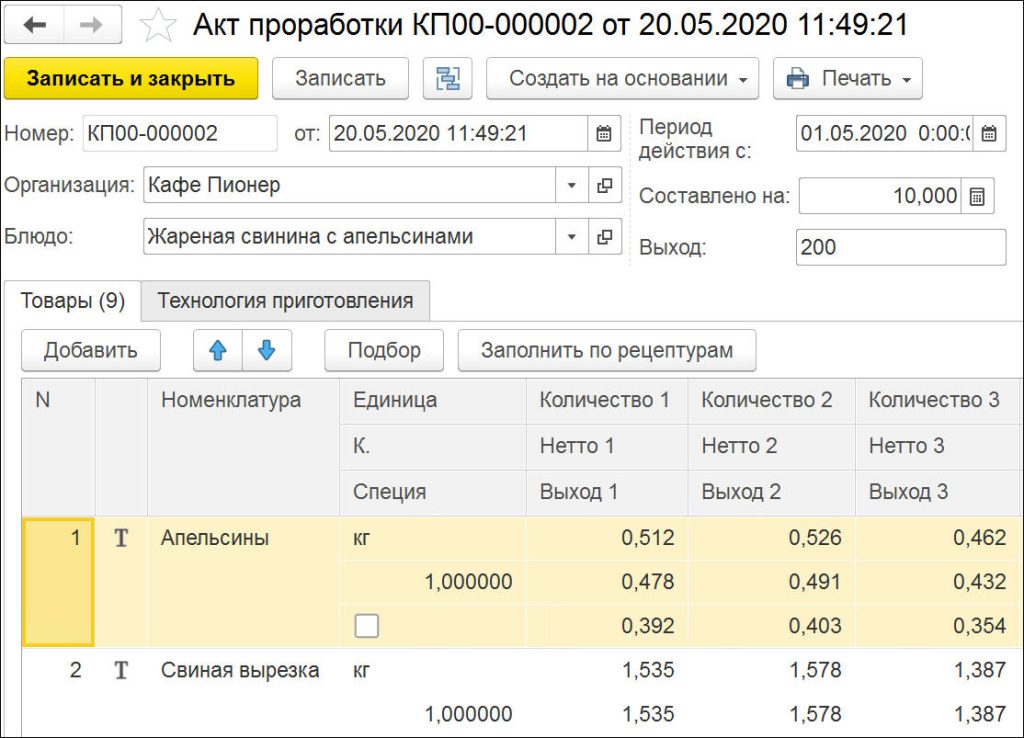Screen dimensions: 1024x738
Task: Move row up with blue arrow
Action: 218,351
